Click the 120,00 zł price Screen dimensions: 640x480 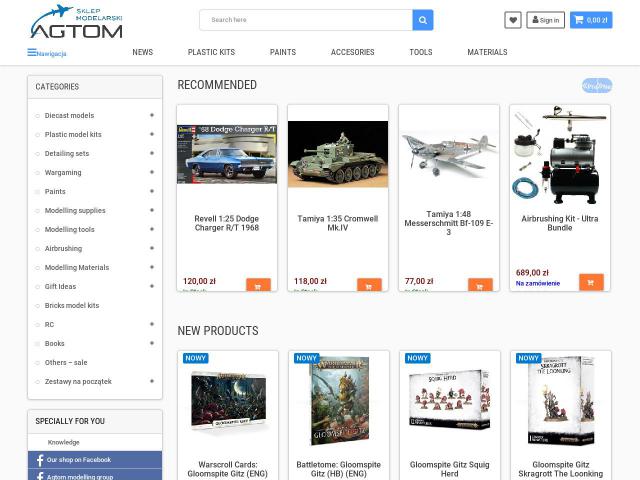click(x=199, y=281)
